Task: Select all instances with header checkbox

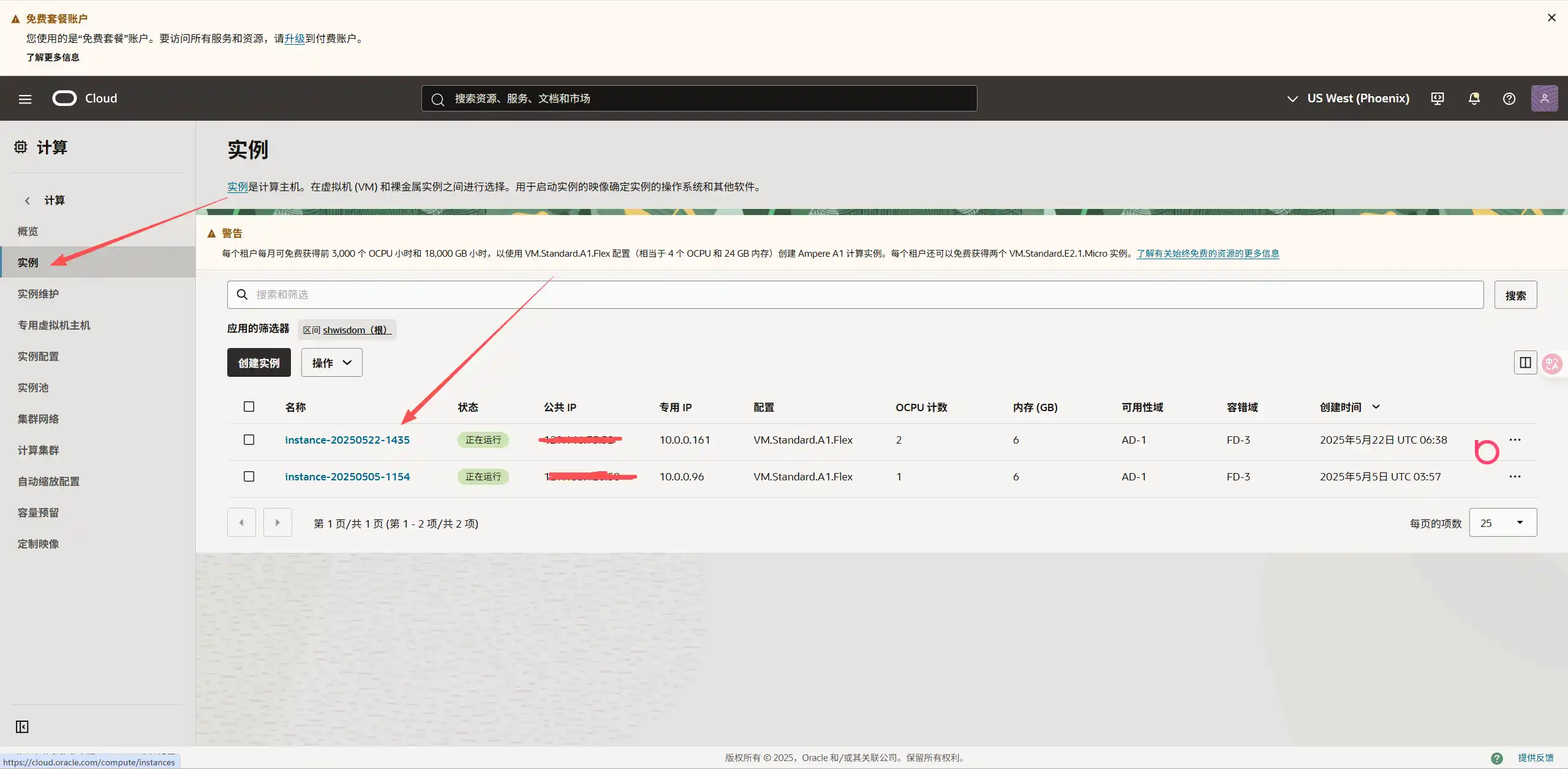Action: 249,407
